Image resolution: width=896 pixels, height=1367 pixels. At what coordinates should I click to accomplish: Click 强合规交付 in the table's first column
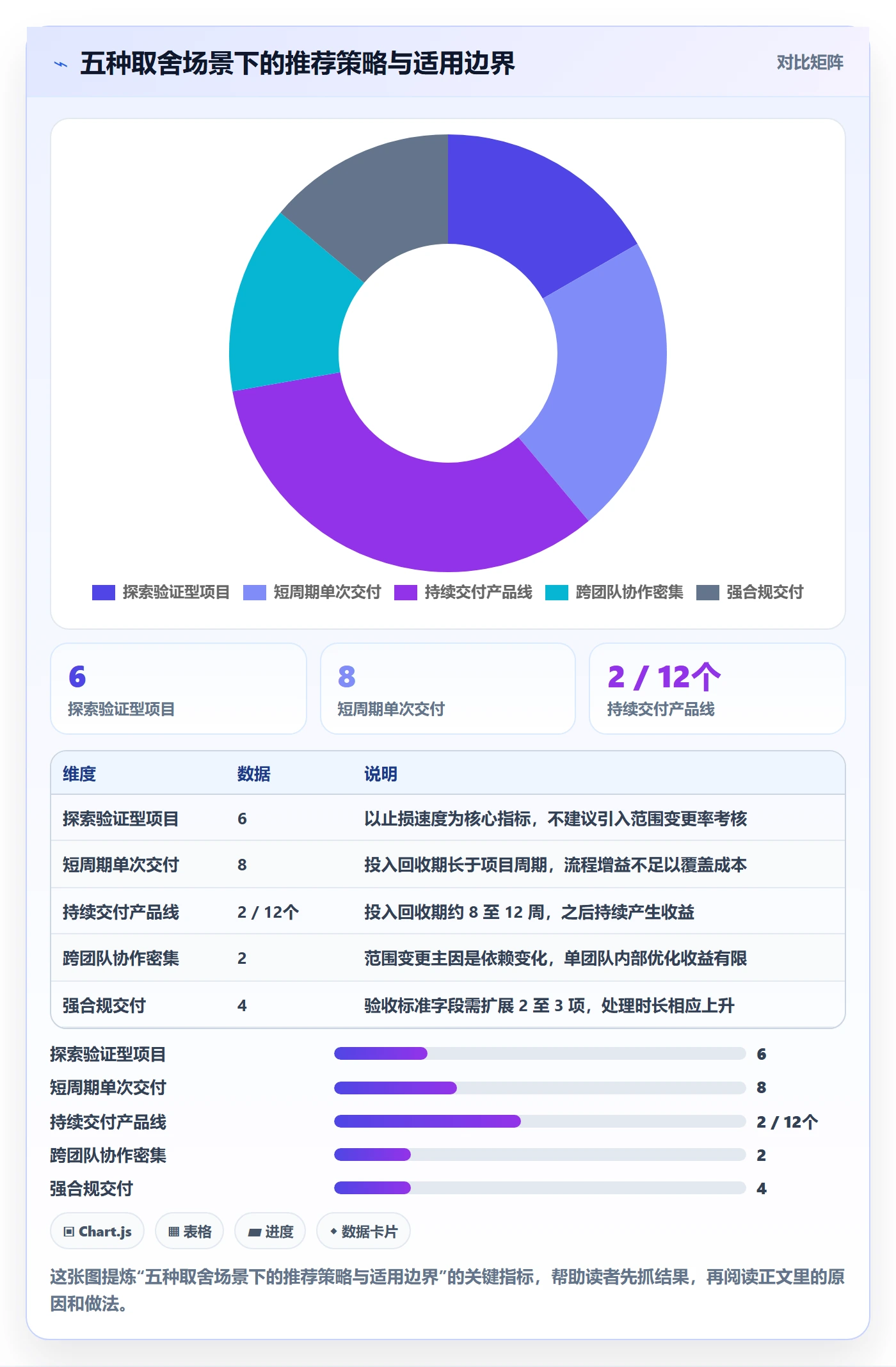[104, 1005]
